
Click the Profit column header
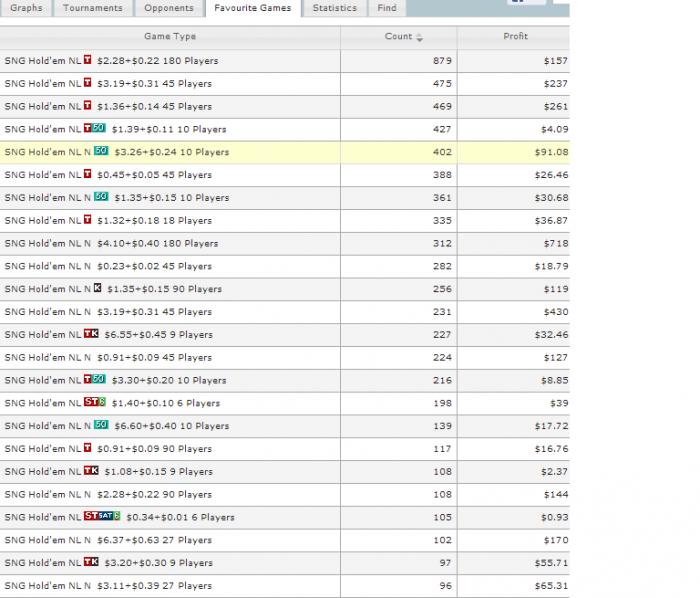click(515, 37)
